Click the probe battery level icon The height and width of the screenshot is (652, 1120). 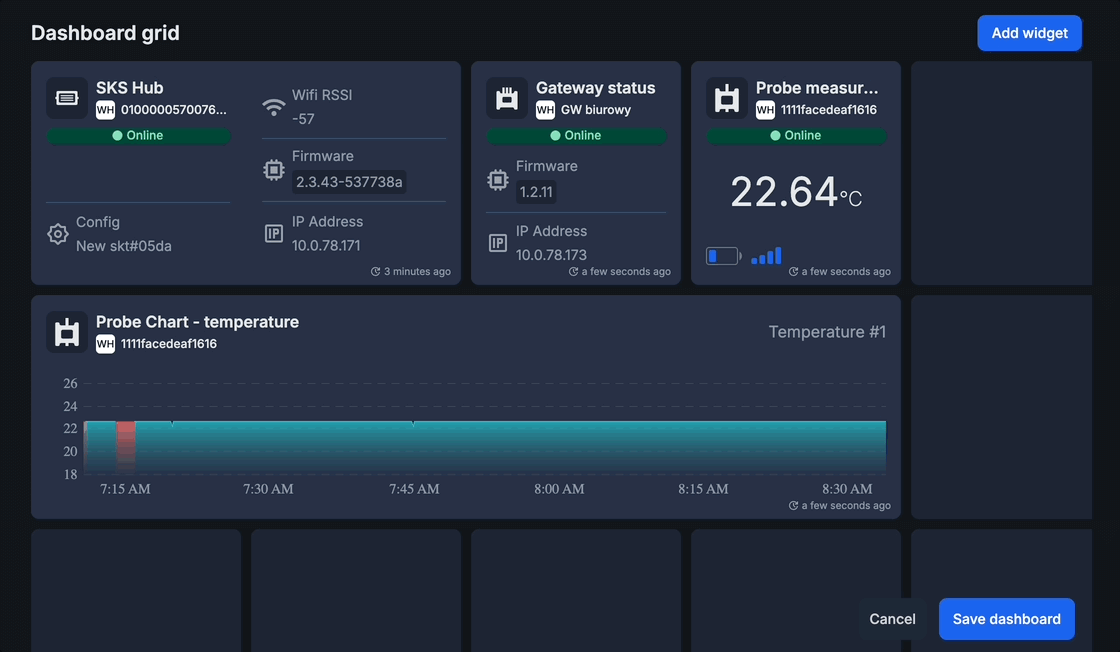tap(722, 256)
